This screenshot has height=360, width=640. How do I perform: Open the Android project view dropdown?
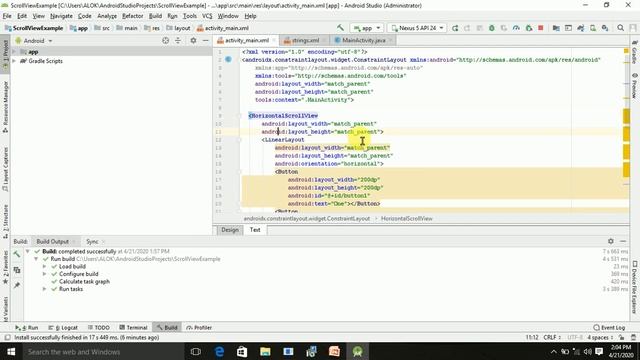point(34,41)
